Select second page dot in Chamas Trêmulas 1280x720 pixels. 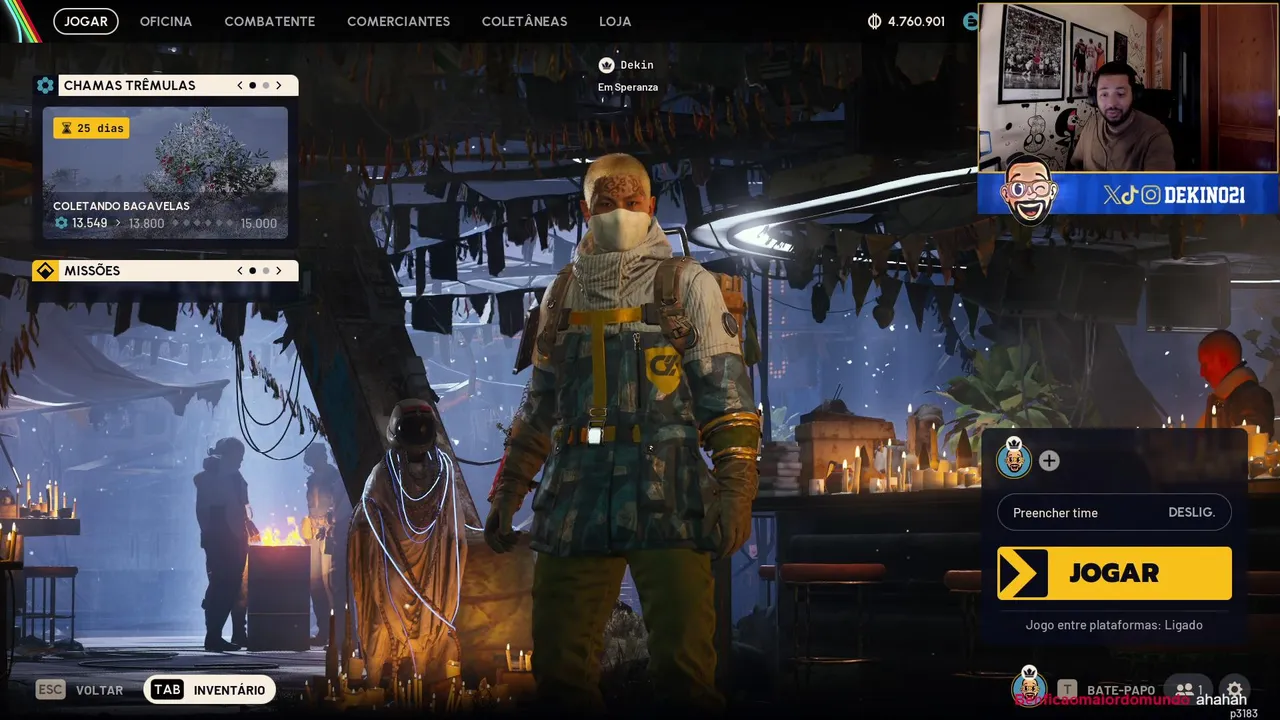(x=266, y=85)
